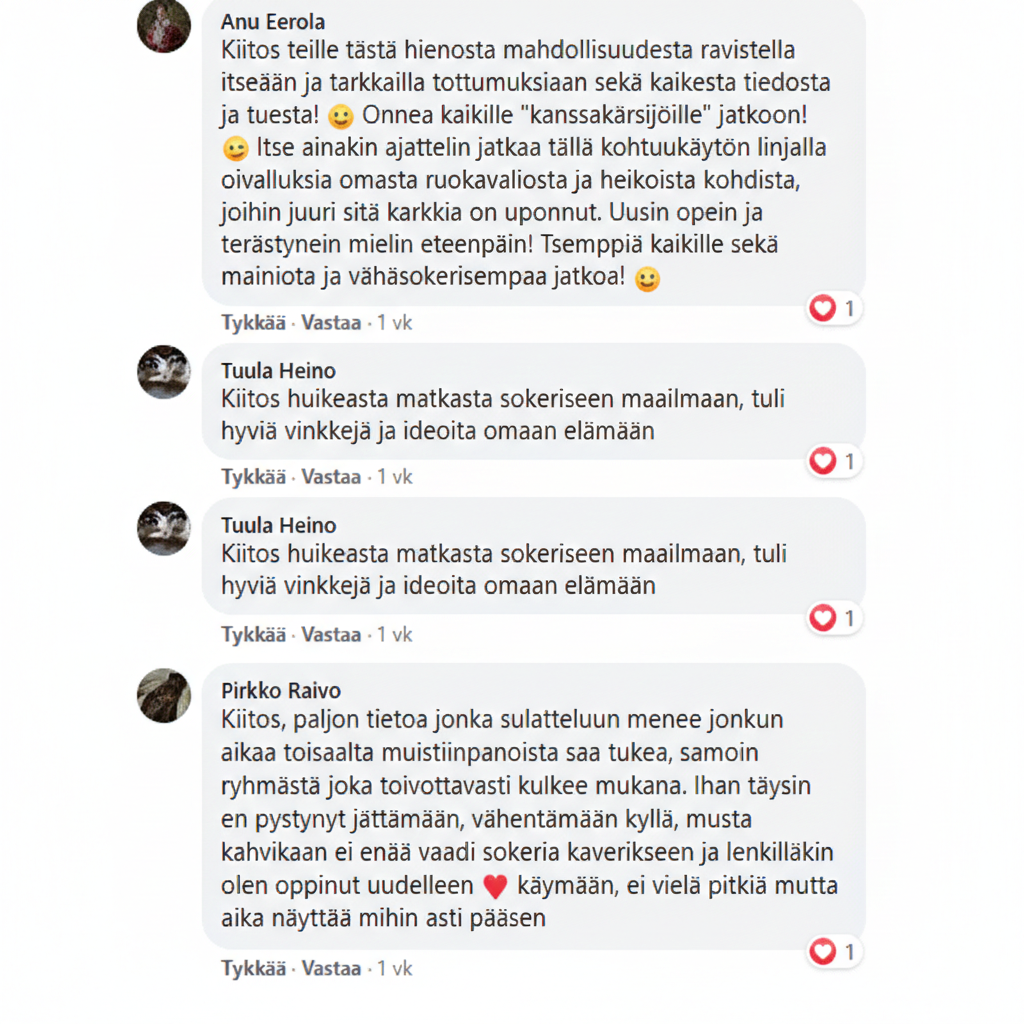Open Anu Eerola's name link

point(273,22)
